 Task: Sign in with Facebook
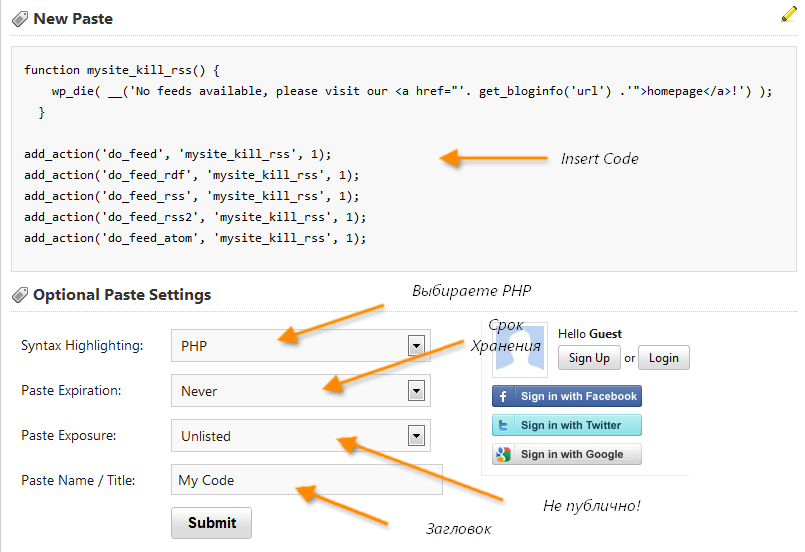(x=567, y=396)
